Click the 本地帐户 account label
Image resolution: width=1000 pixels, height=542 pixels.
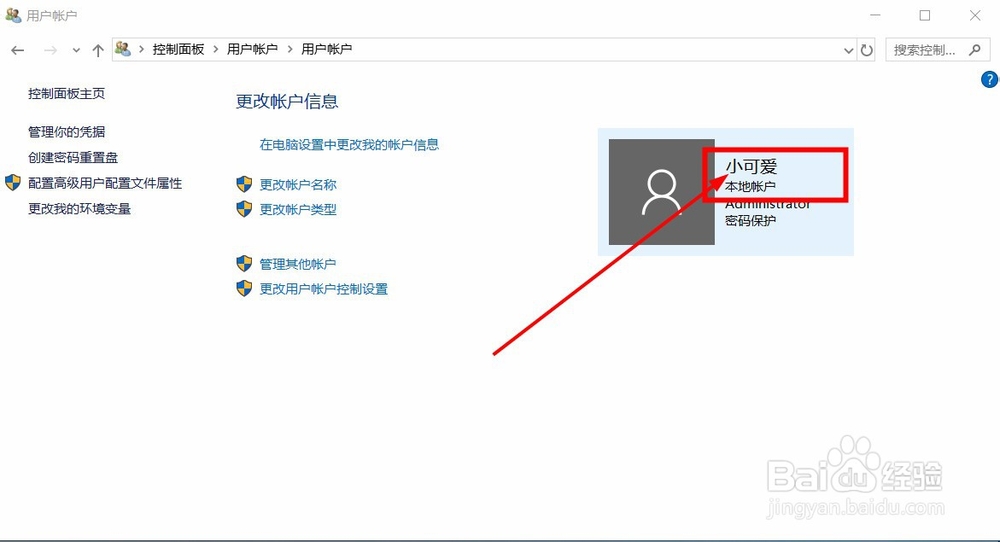pyautogui.click(x=750, y=186)
